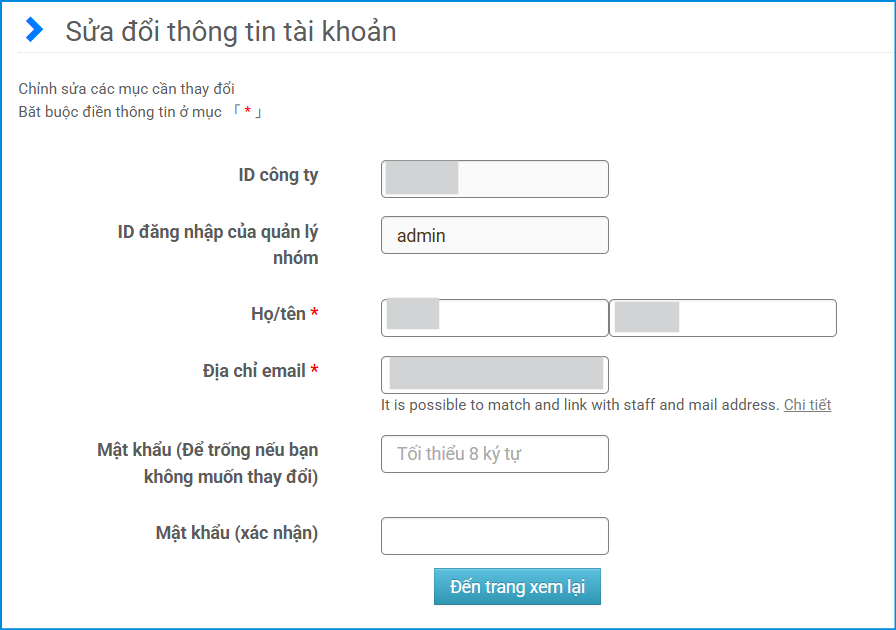This screenshot has width=896, height=630.
Task: Click the "Tối thiểu 8 ký tự" password field
Action: (494, 454)
